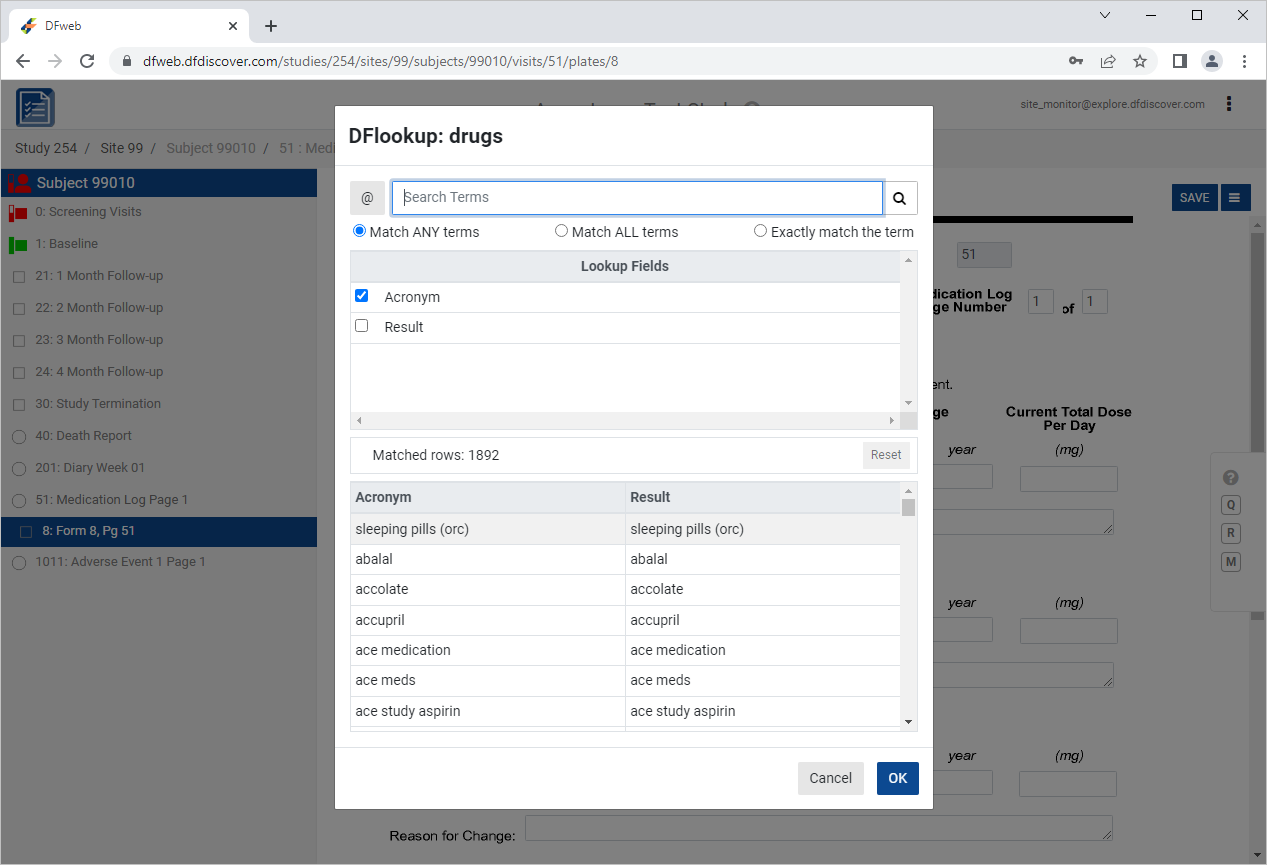
Task: Click the @ button beside Search Terms
Action: point(367,198)
